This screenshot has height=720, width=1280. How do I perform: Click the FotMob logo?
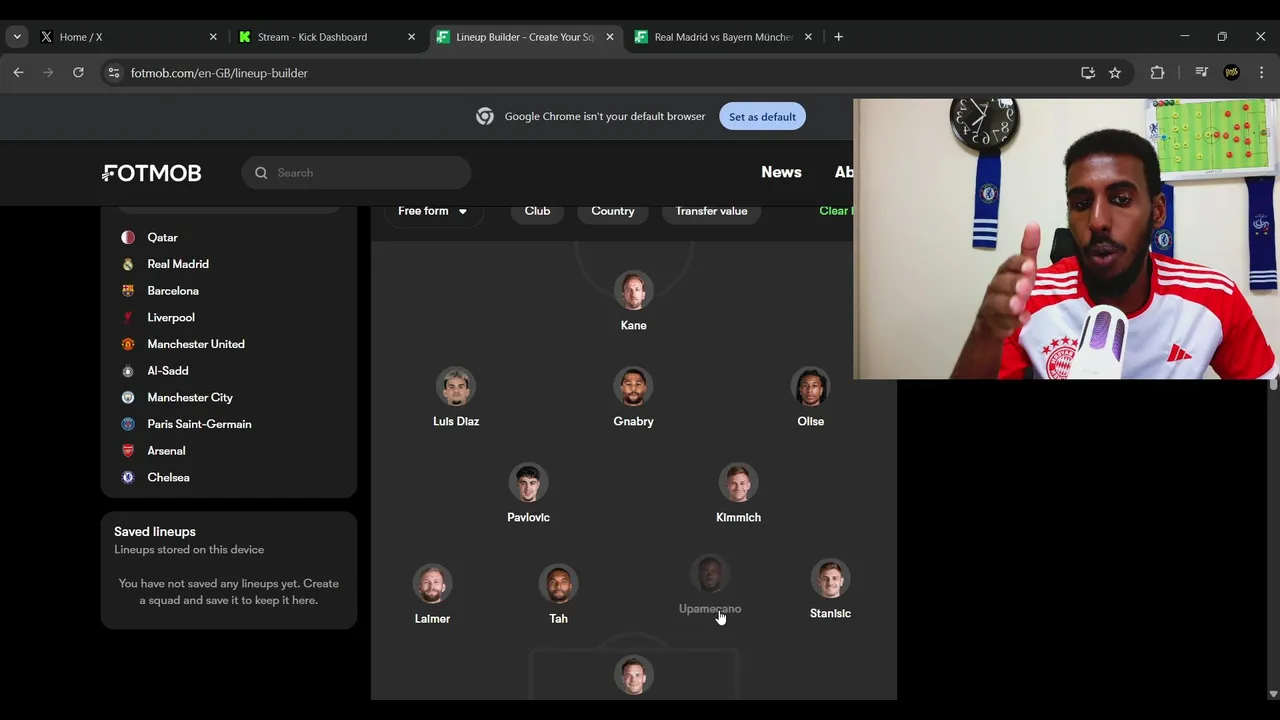tap(151, 173)
